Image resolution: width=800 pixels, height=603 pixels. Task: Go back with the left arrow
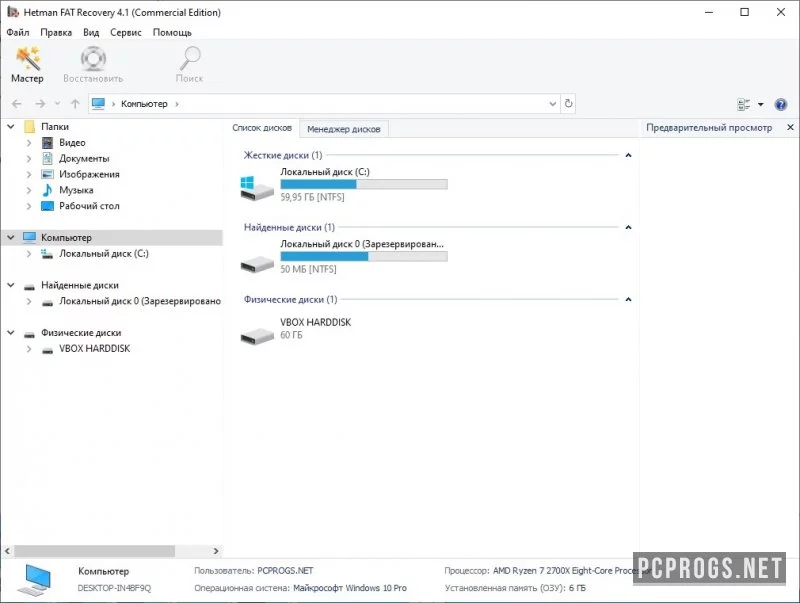[16, 104]
